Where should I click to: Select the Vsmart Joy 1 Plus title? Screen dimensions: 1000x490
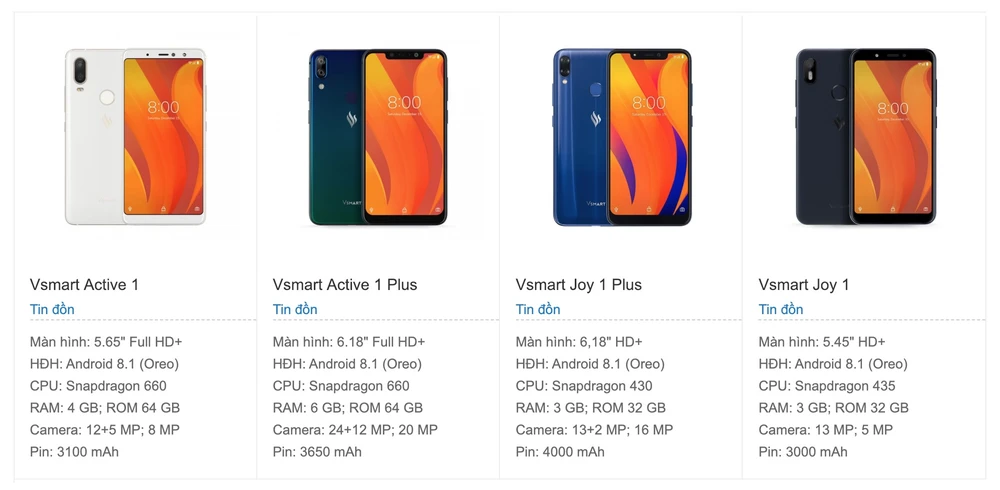pos(579,285)
